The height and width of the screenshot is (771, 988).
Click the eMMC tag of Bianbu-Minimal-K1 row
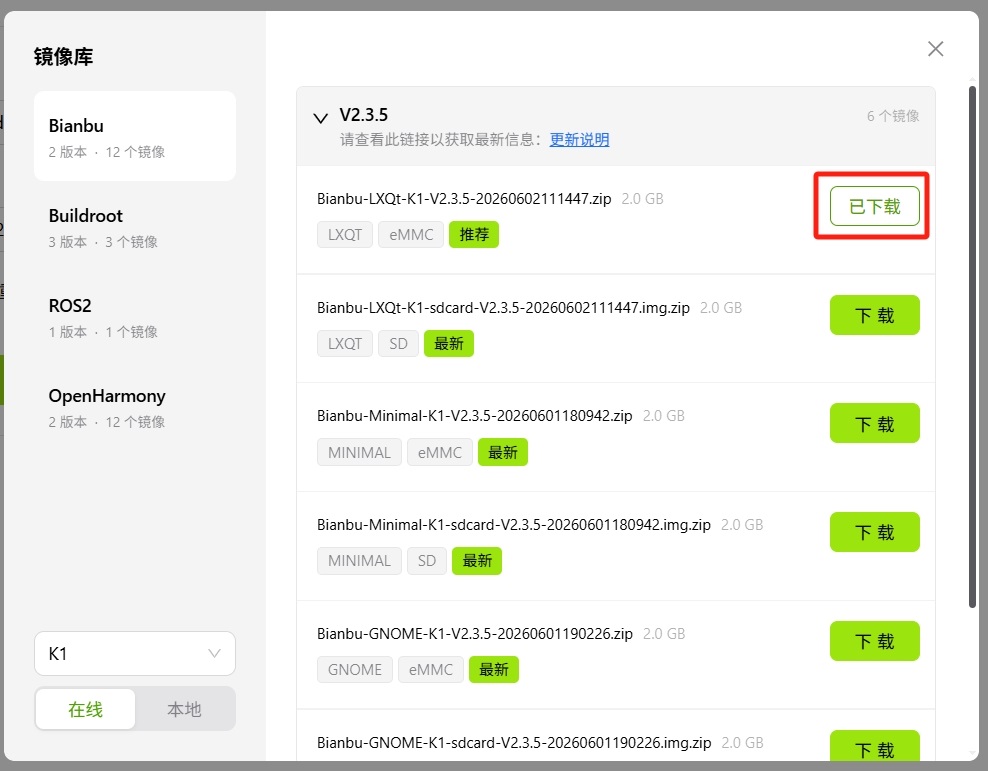tap(440, 452)
